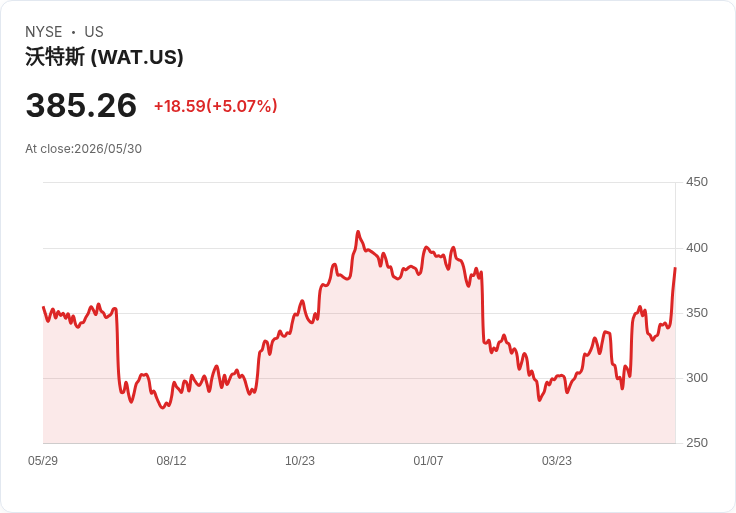Click the 450 price axis label
This screenshot has width=736, height=513.
(697, 182)
